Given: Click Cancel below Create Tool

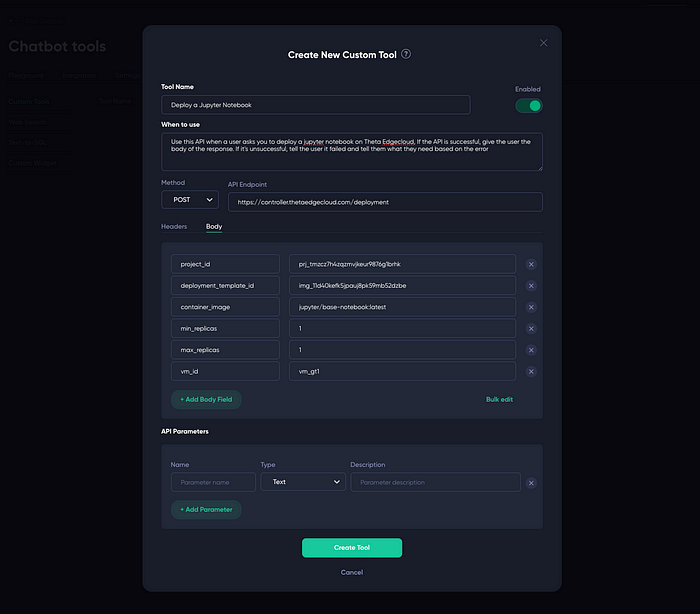Looking at the screenshot, I should click(352, 572).
